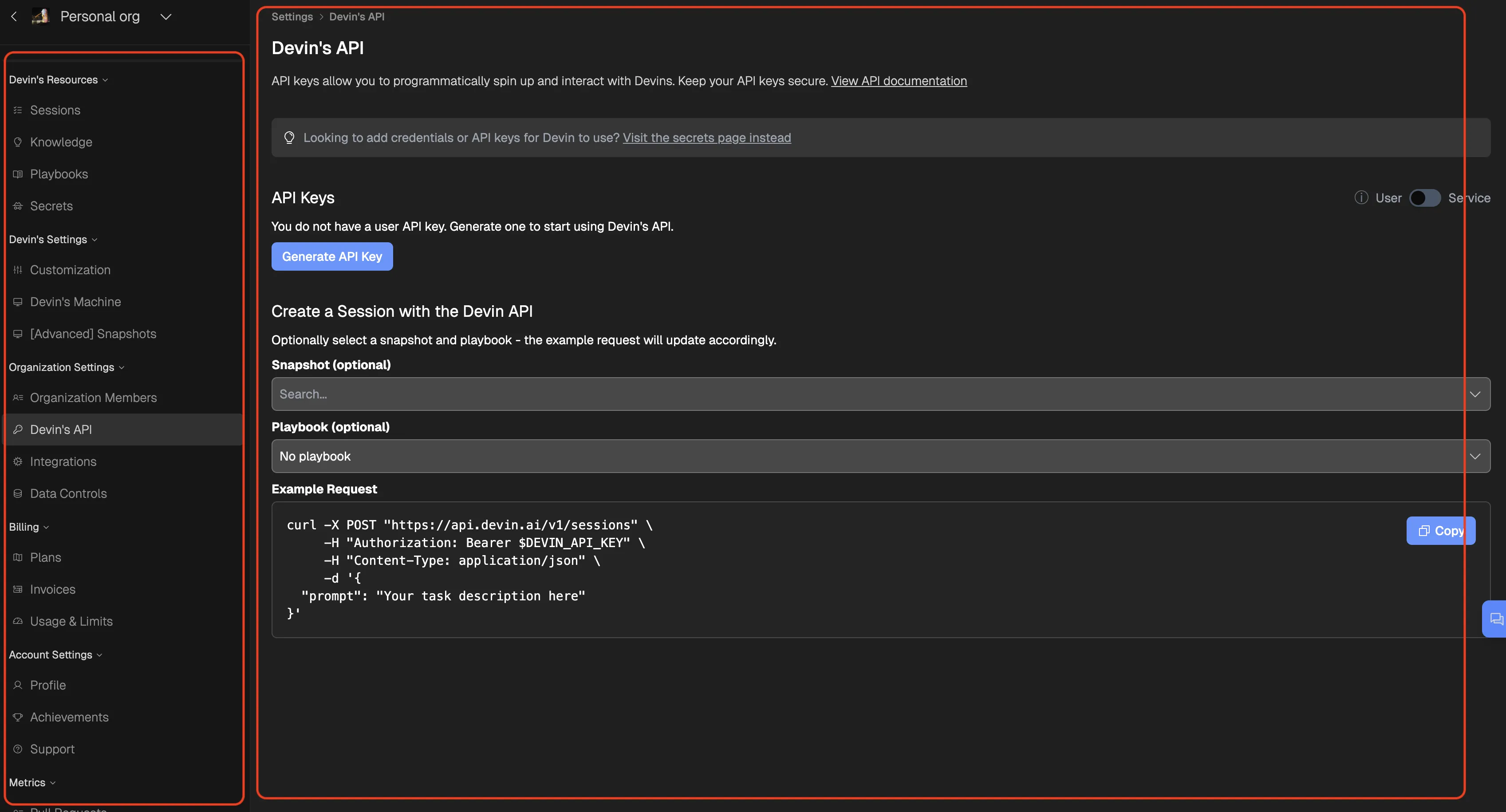Click the back arrow icon beside Personal org
Screen dimensions: 1506x812
(13, 16)
